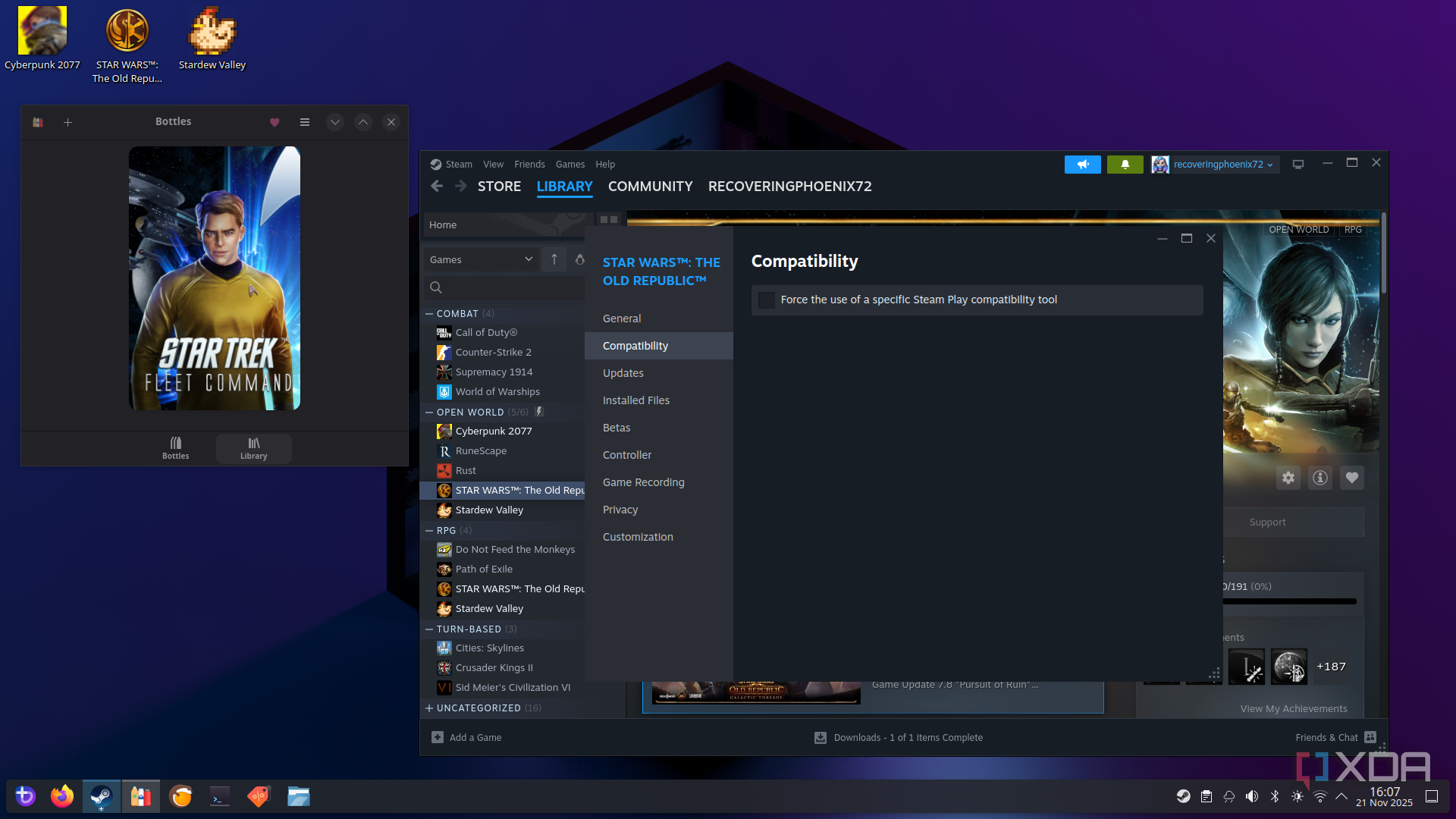The height and width of the screenshot is (819, 1456).
Task: Open the Games menu in Steam
Action: 570,164
